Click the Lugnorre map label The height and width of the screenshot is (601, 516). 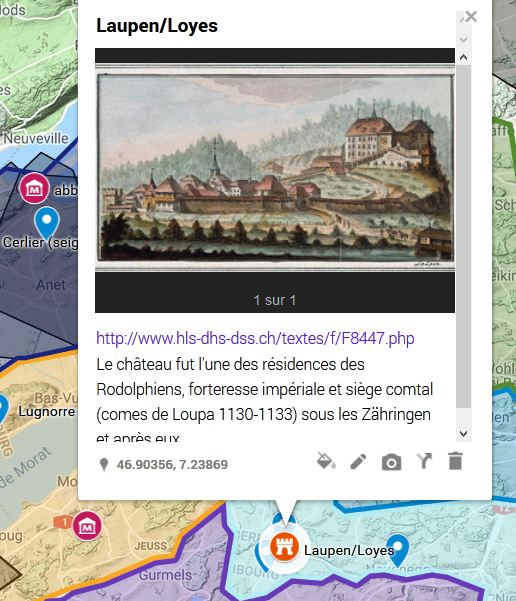[47, 412]
